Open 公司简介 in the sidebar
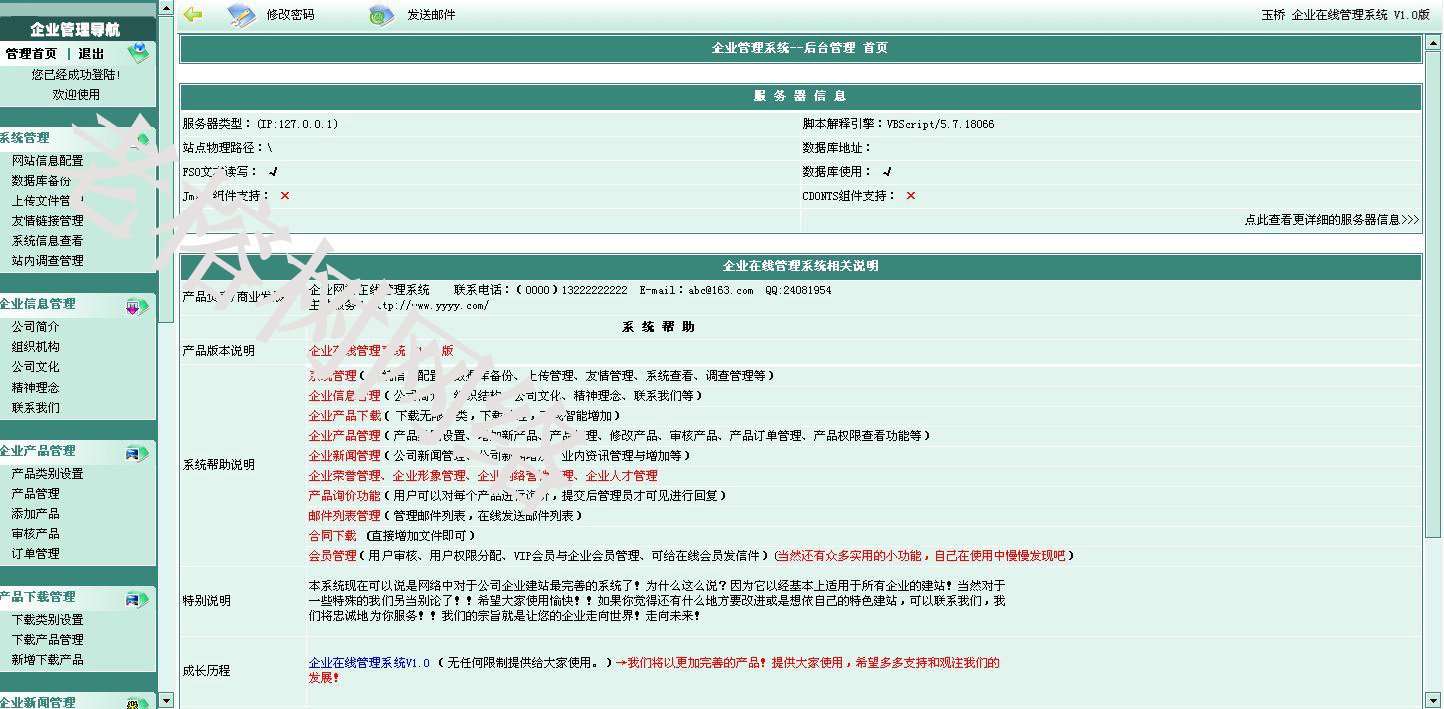 (x=36, y=327)
